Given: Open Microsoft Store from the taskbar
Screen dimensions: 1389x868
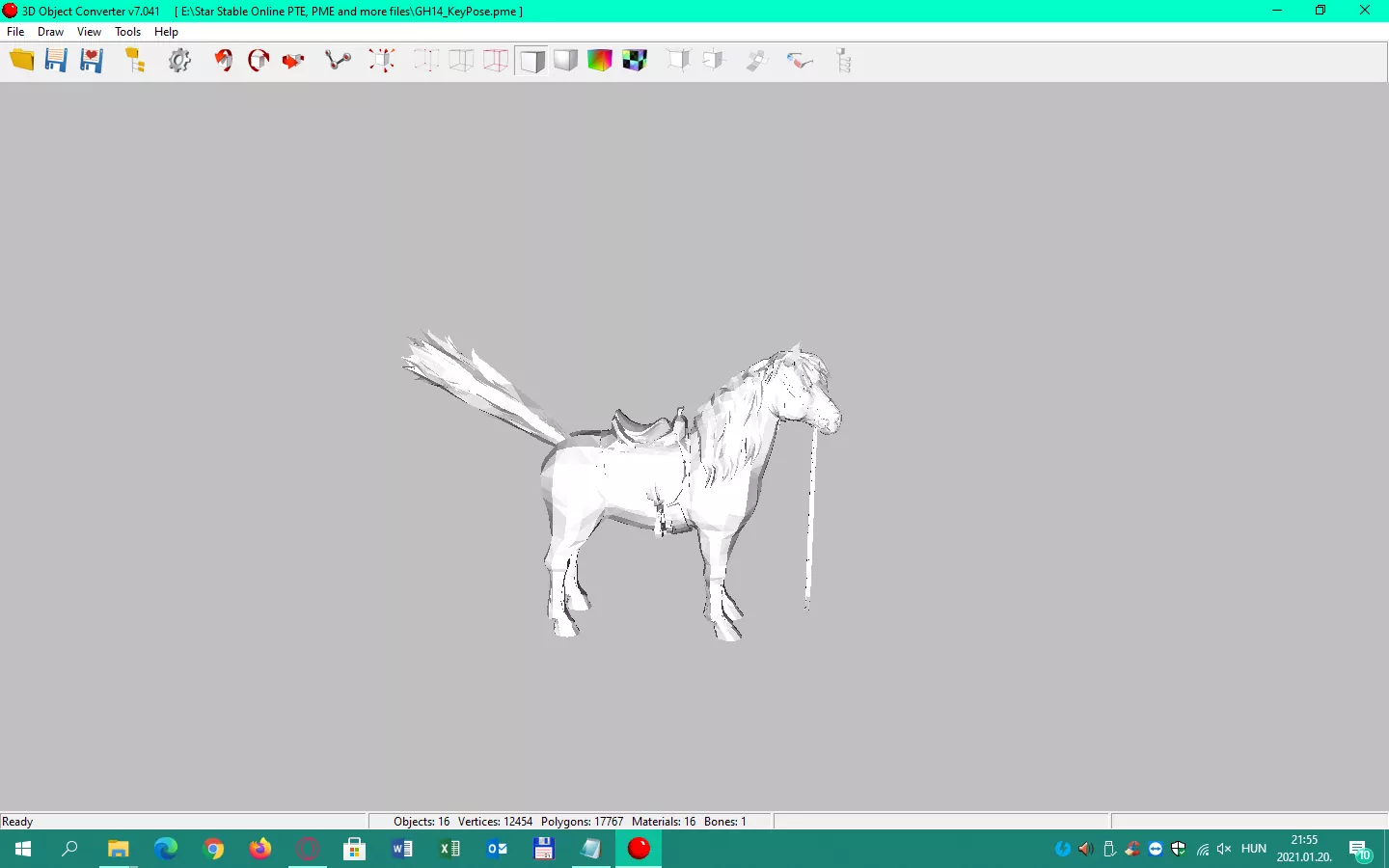Looking at the screenshot, I should point(355,849).
